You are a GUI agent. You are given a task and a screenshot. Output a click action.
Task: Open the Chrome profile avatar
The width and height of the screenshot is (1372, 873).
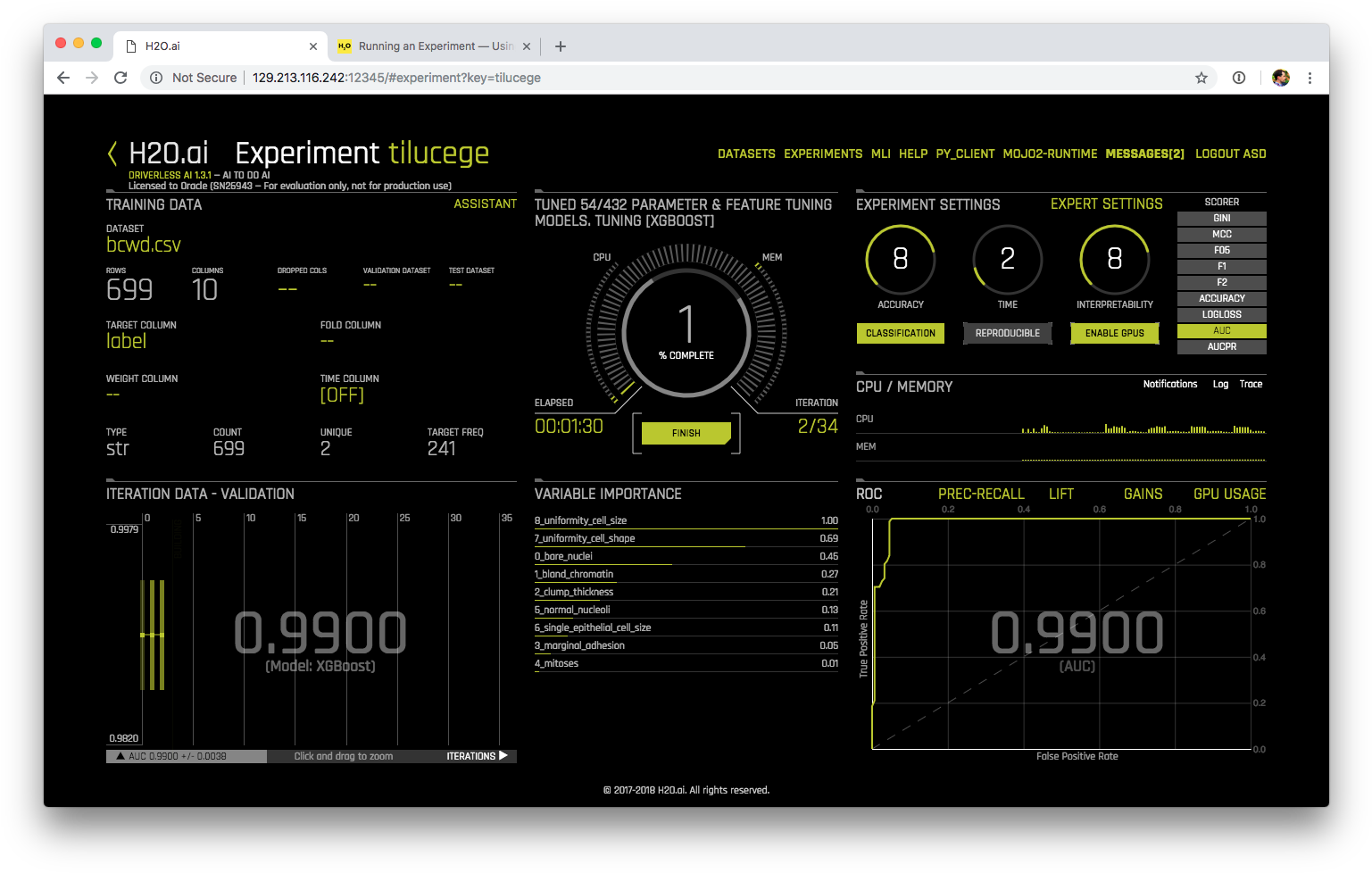point(1281,78)
